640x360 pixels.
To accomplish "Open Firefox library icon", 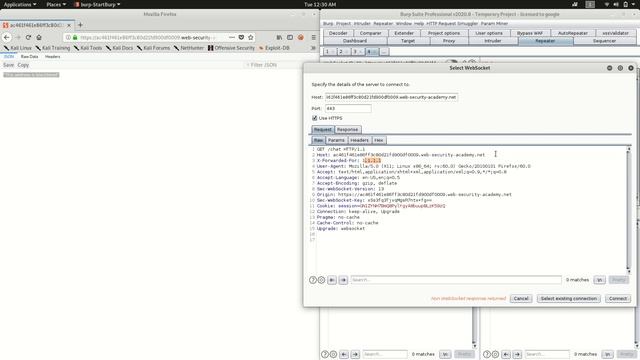I will point(279,37).
